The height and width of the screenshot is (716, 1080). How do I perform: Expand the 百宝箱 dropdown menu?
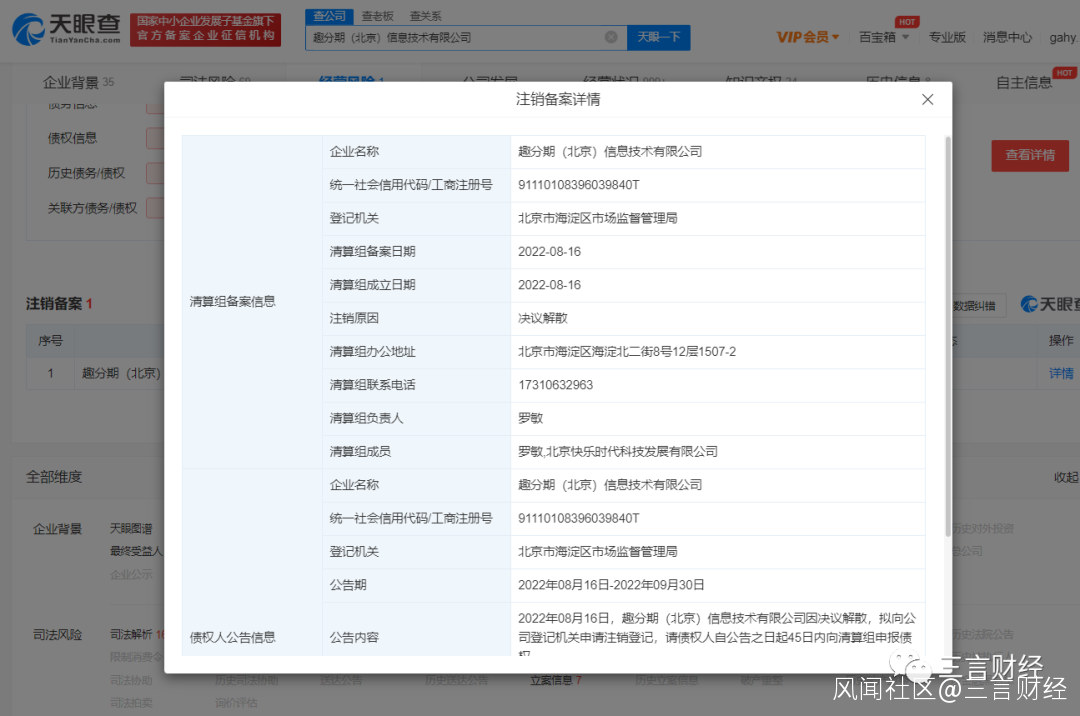coord(884,37)
